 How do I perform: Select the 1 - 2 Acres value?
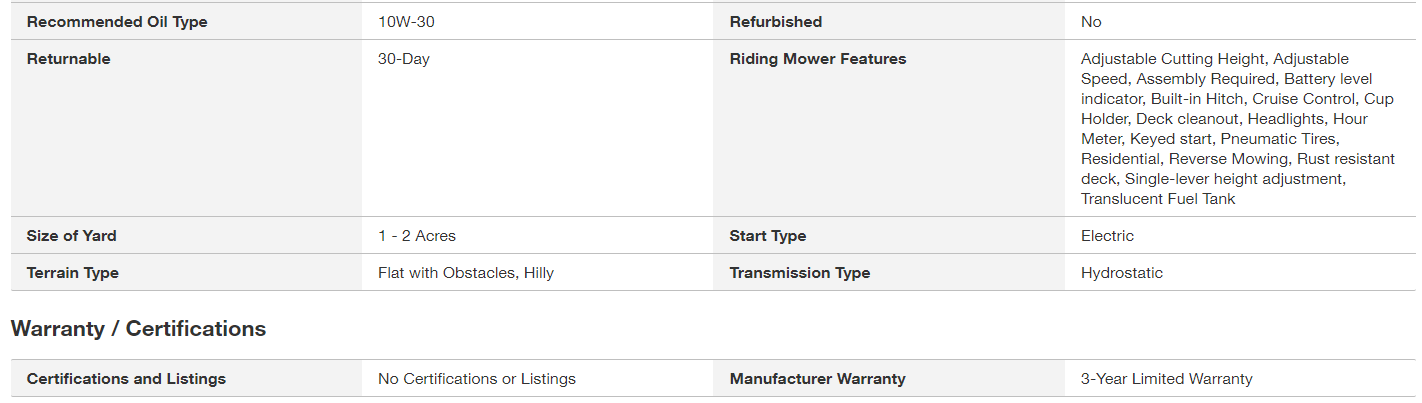417,236
